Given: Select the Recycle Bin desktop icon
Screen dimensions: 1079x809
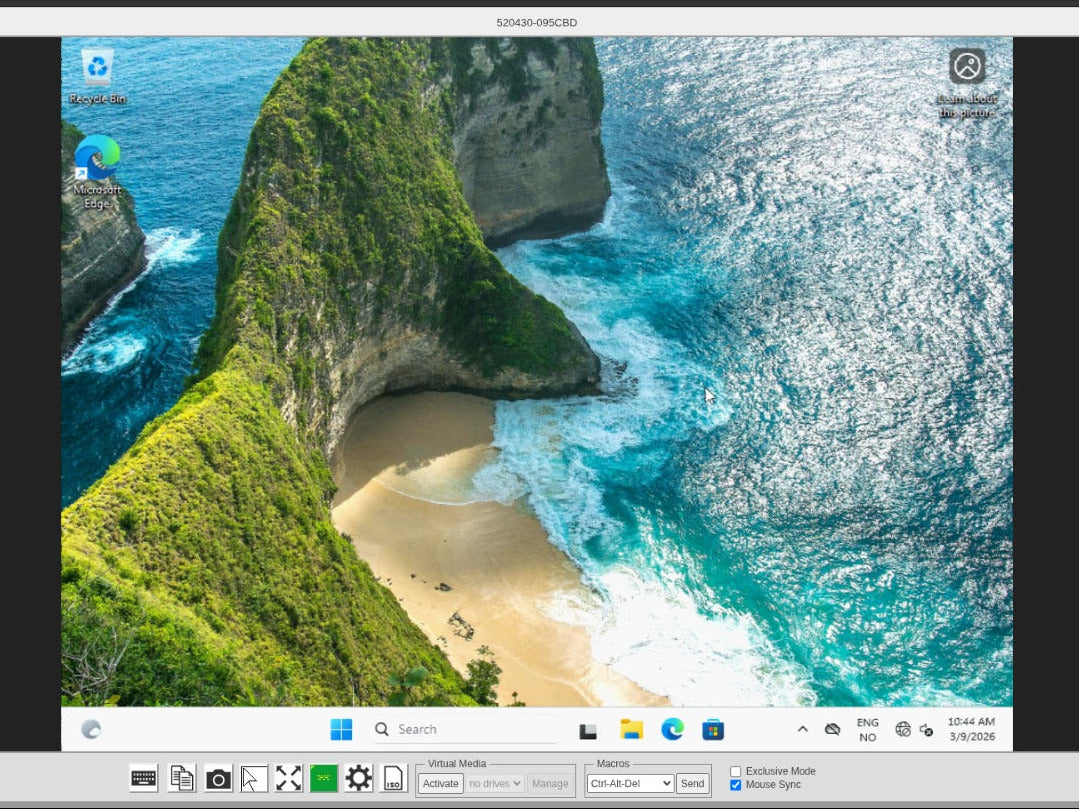Looking at the screenshot, I should (97, 76).
